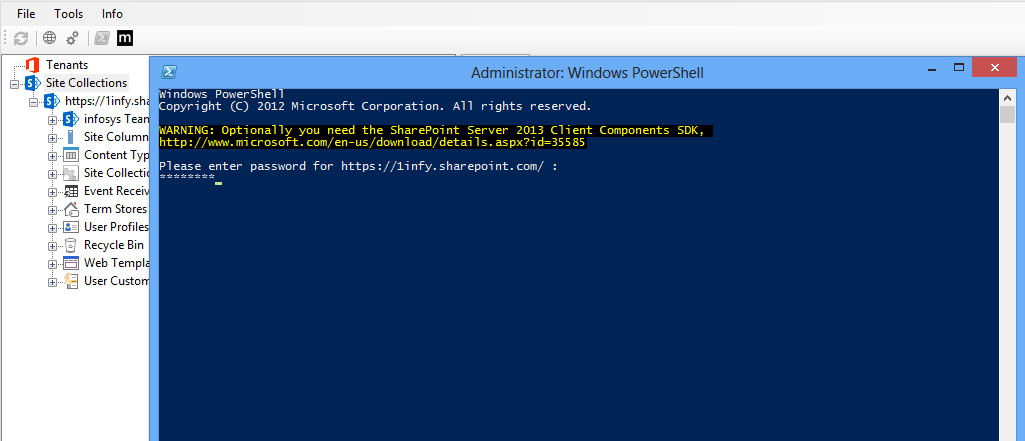Click the refresh toolbar icon
The image size is (1025, 441).
point(21,38)
